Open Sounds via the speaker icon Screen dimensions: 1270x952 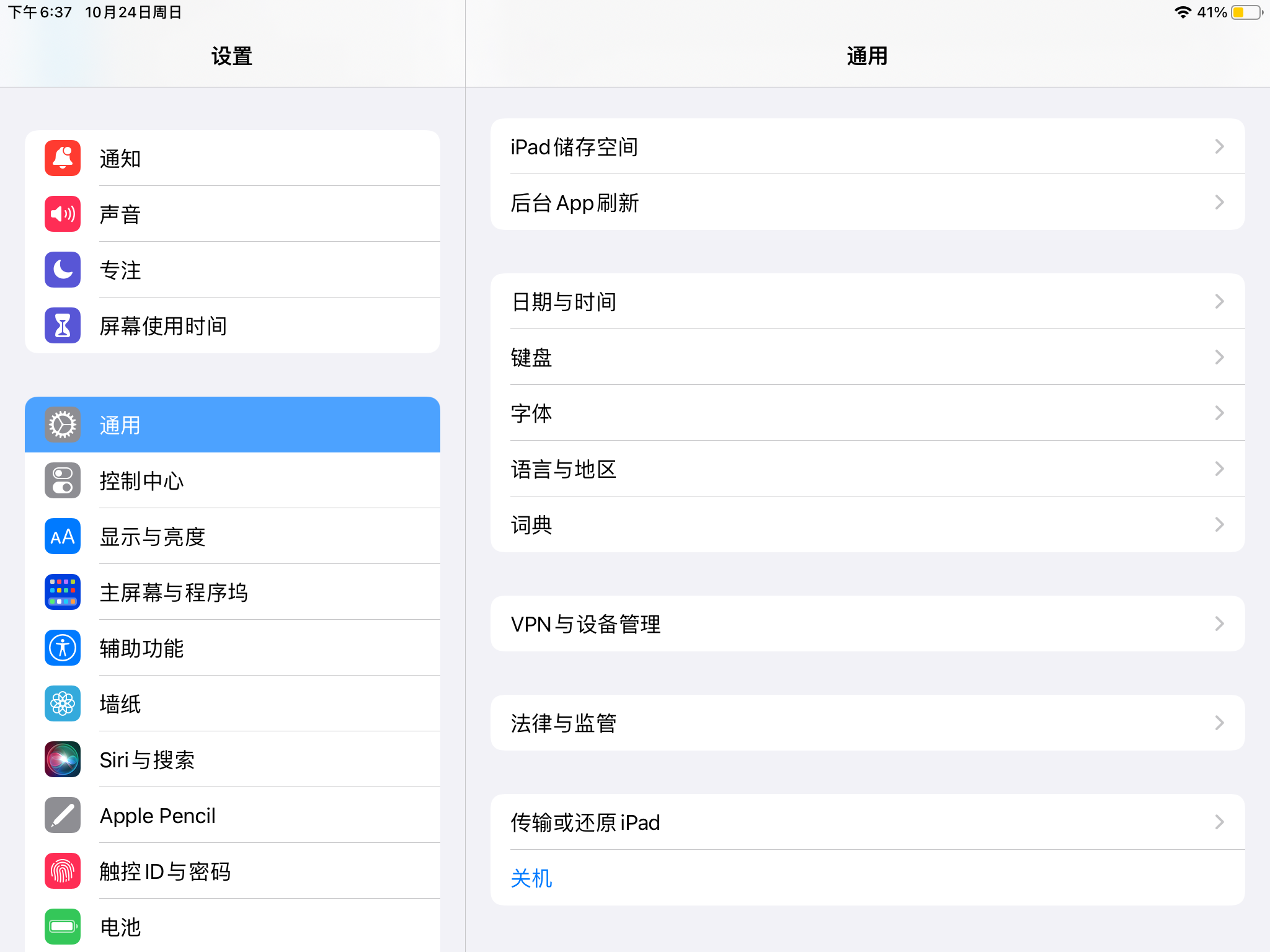(63, 214)
